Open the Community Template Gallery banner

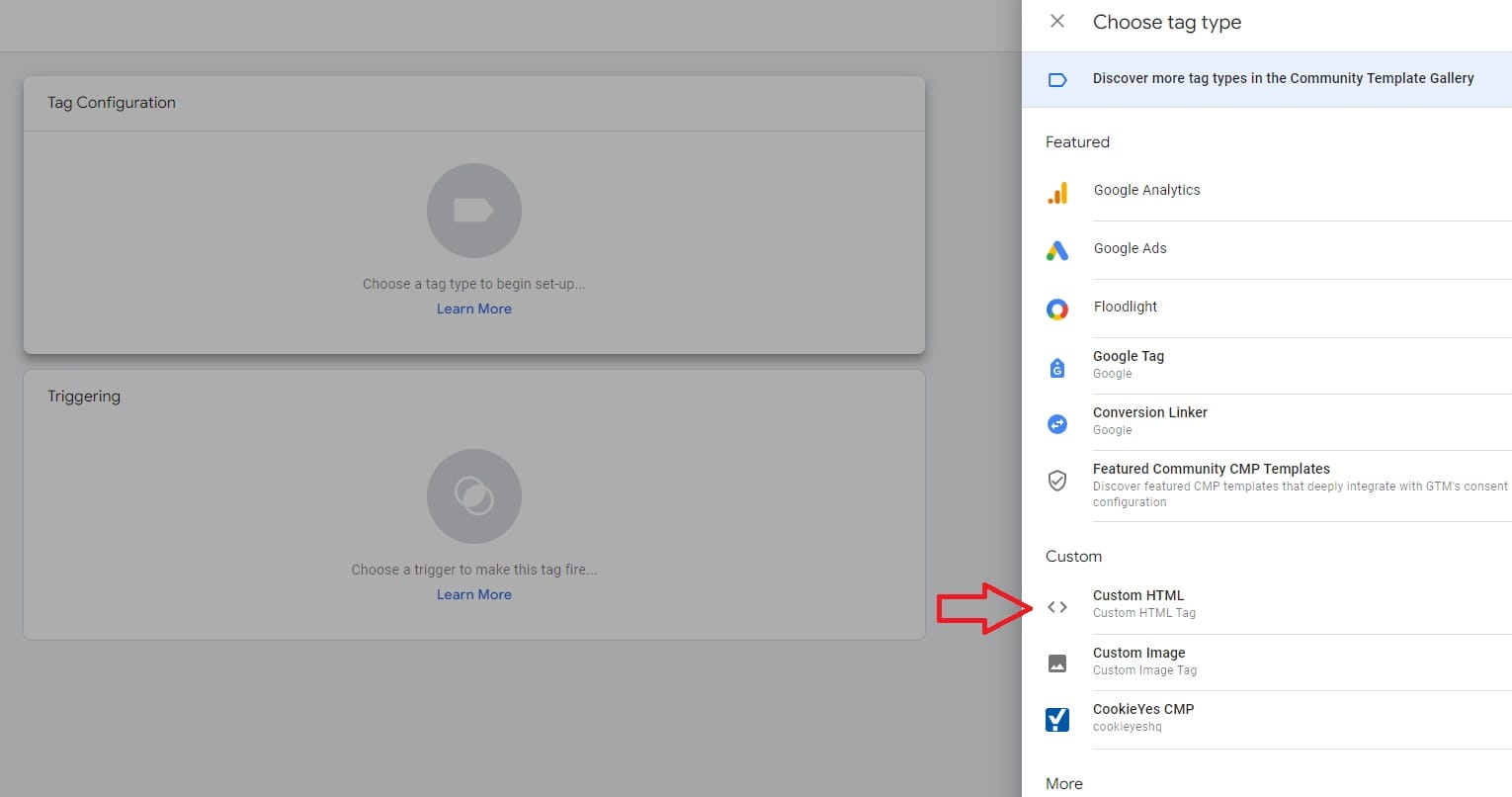click(1283, 78)
